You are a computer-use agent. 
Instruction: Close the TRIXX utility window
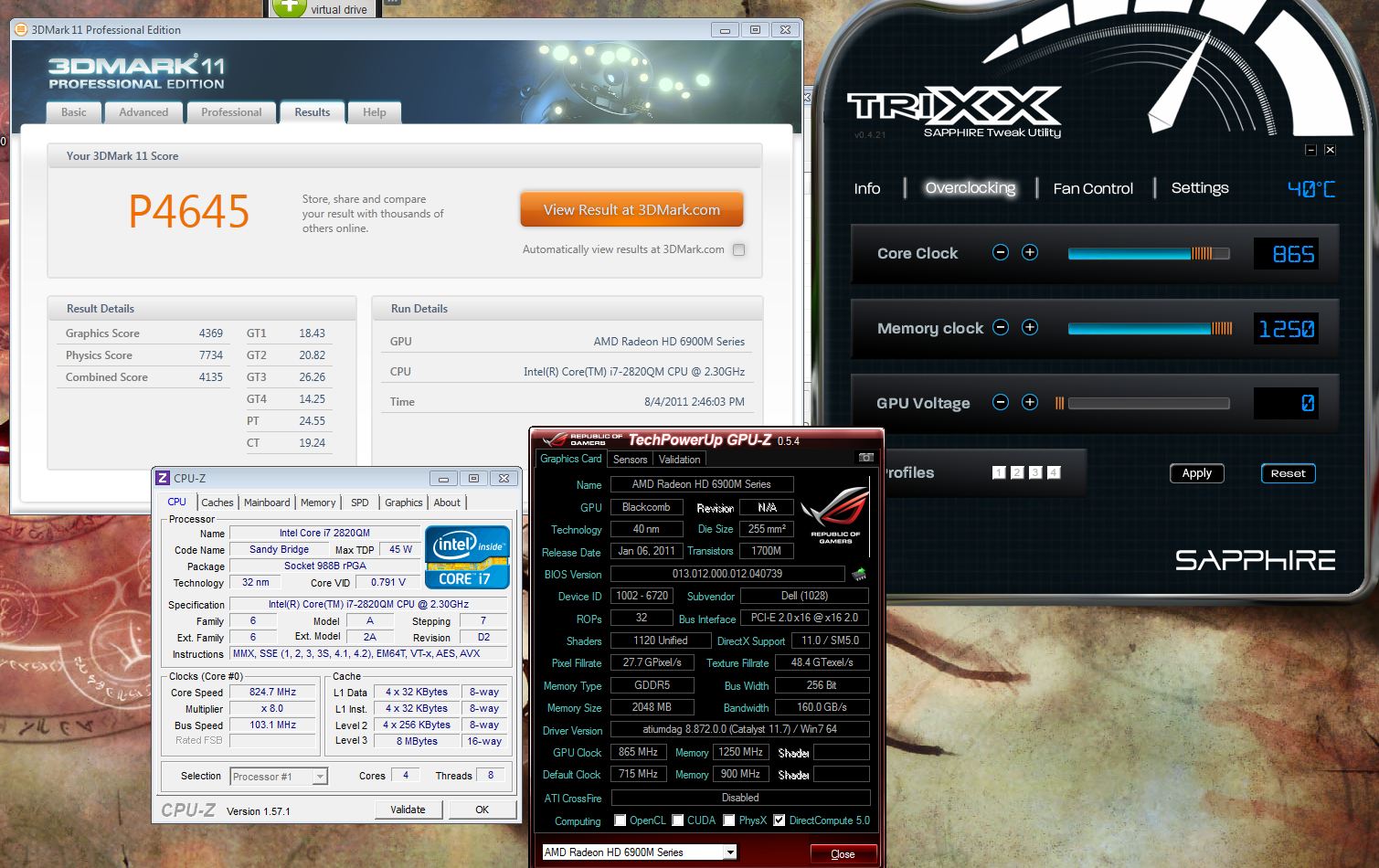[x=1330, y=150]
